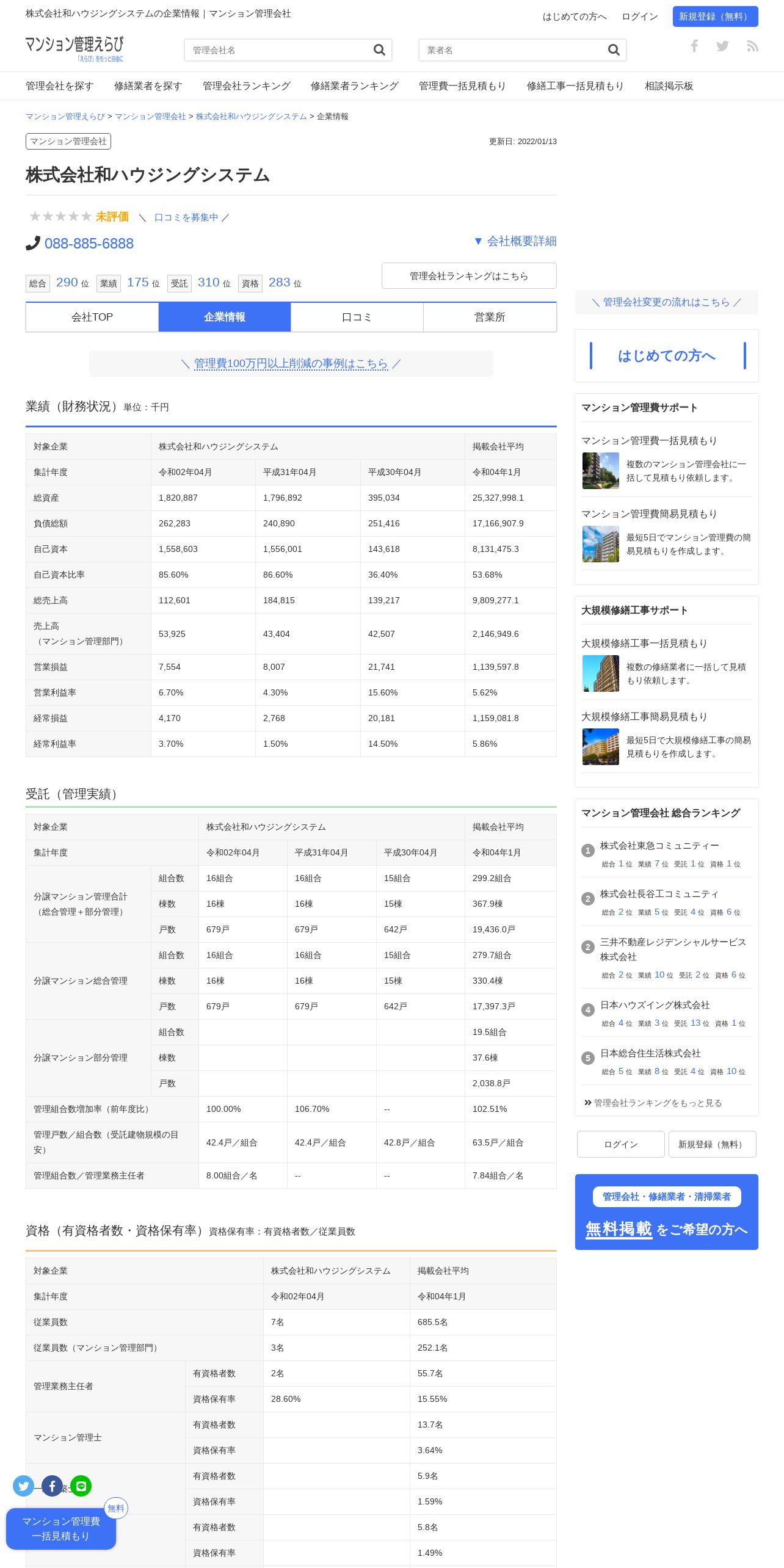784x1568 pixels.
Task: Click the 総合 290位 rank badge
Action: [57, 283]
